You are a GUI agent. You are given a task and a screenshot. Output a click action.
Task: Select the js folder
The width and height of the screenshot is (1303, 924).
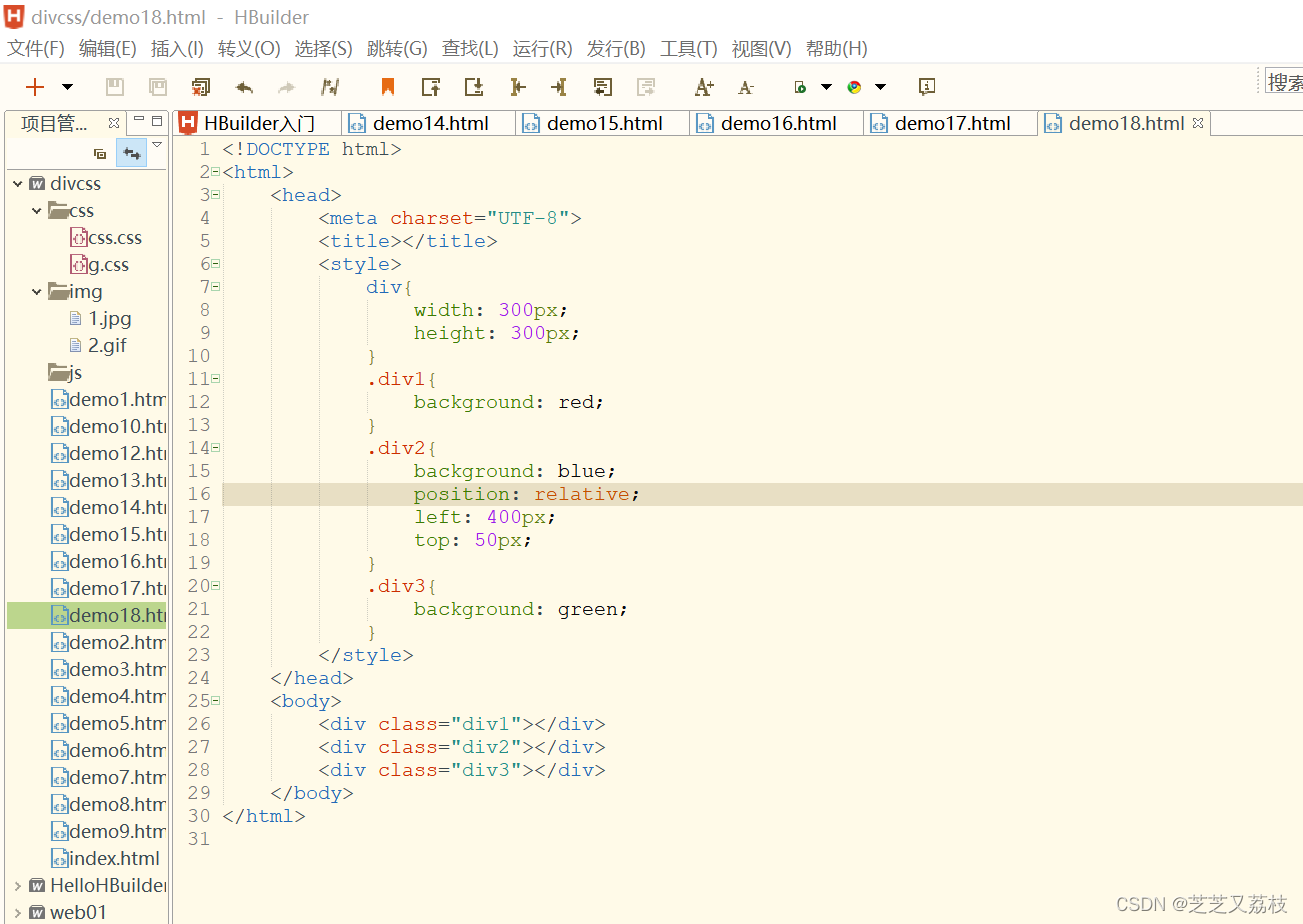pos(65,373)
